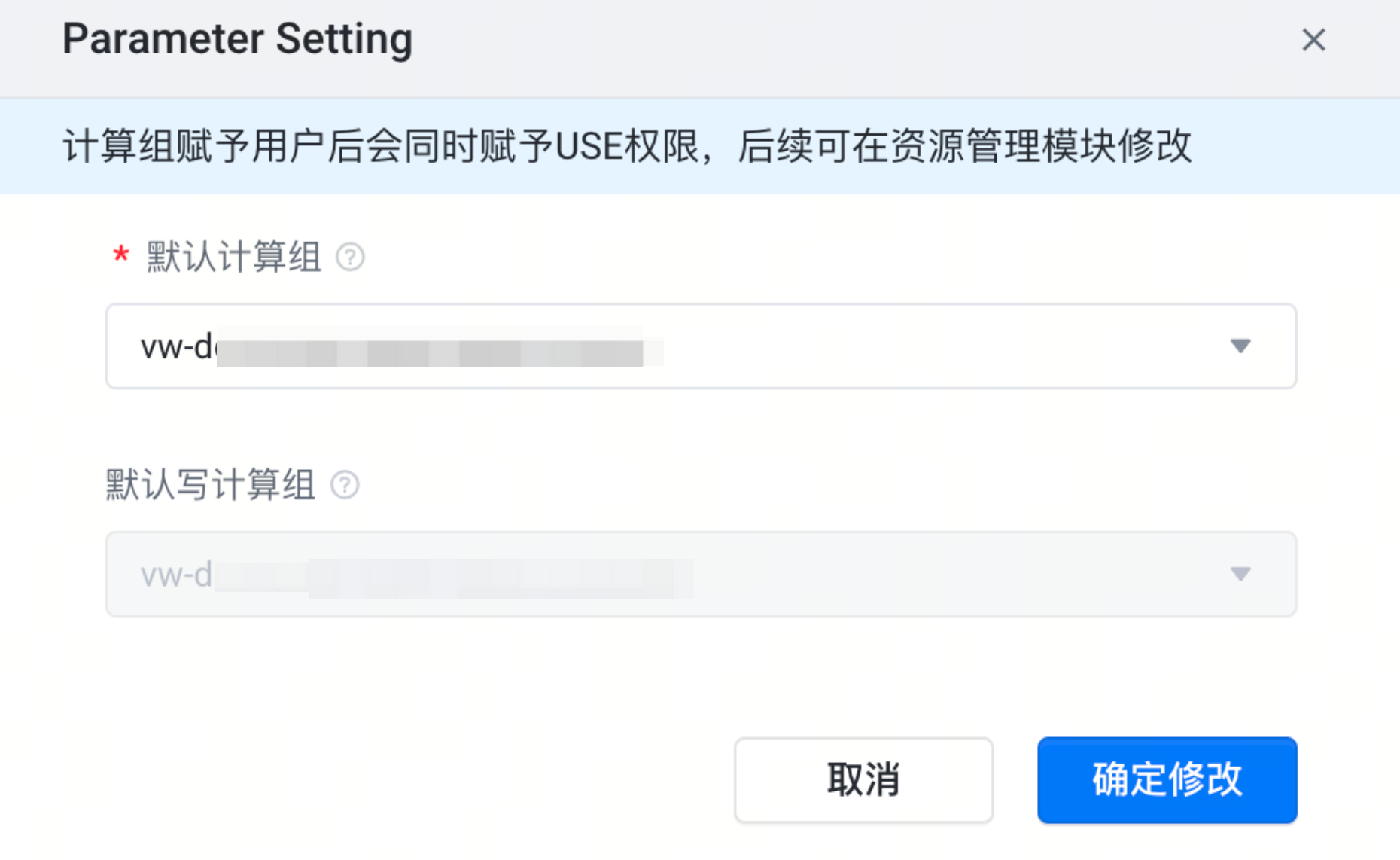Click the Parameter Setting title text
Viewport: 1400px width, 860px height.
(237, 39)
